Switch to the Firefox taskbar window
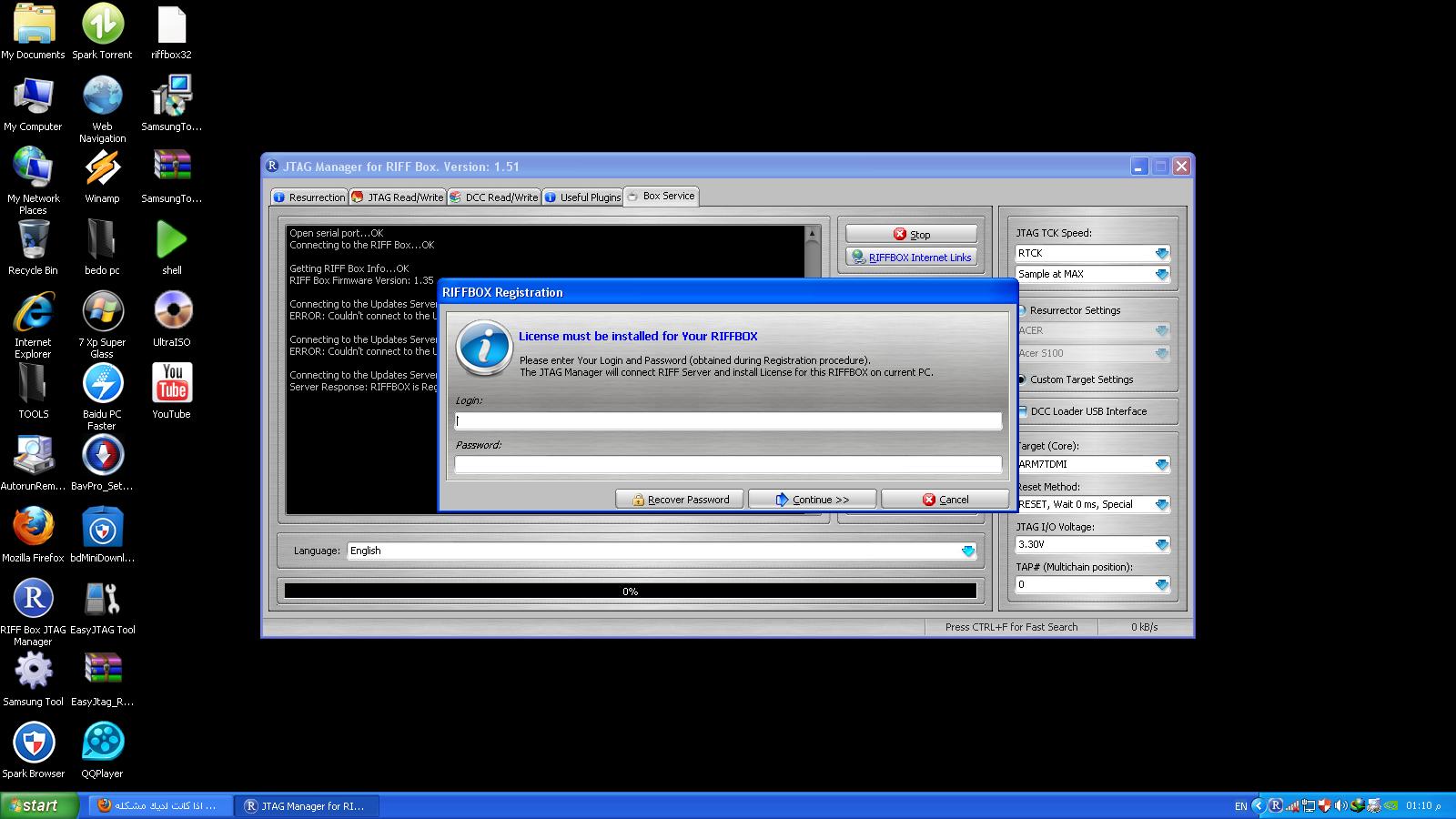The width and height of the screenshot is (1456, 819). pos(160,805)
